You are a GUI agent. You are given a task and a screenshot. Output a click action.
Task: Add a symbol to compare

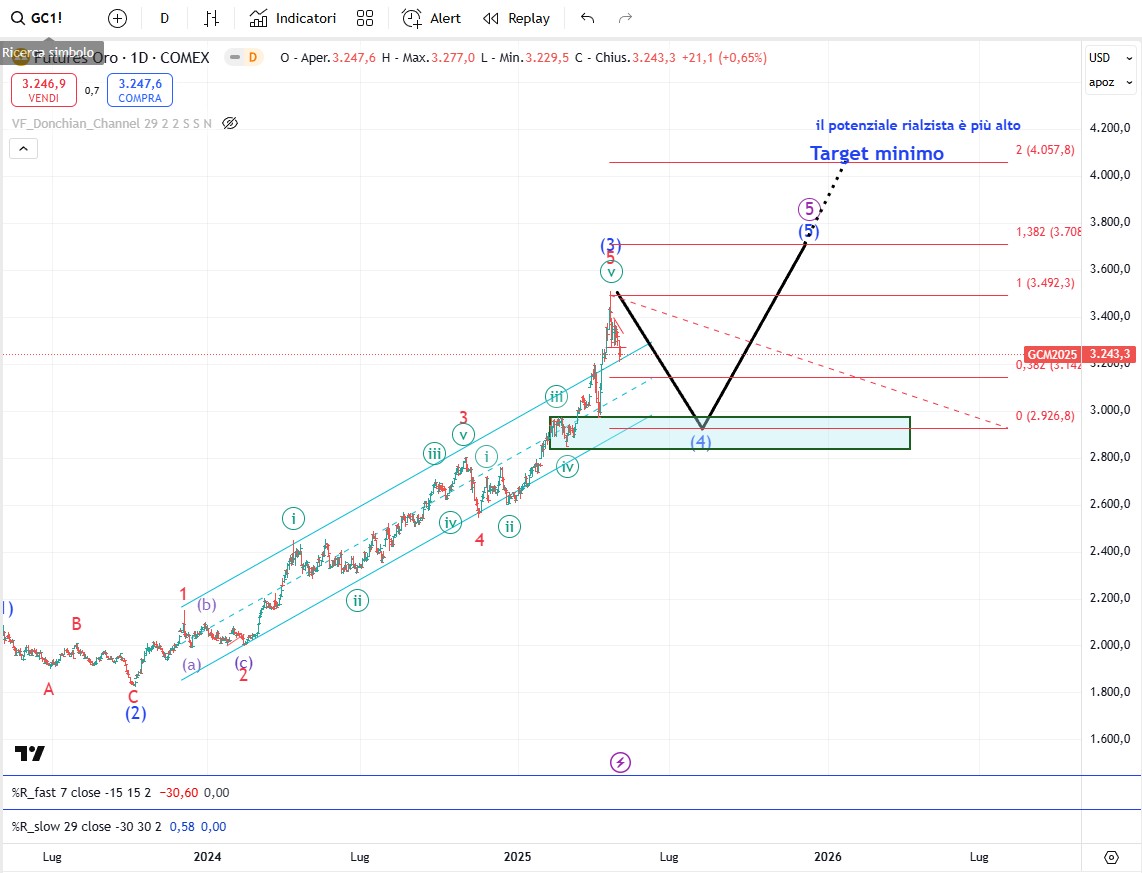[117, 18]
